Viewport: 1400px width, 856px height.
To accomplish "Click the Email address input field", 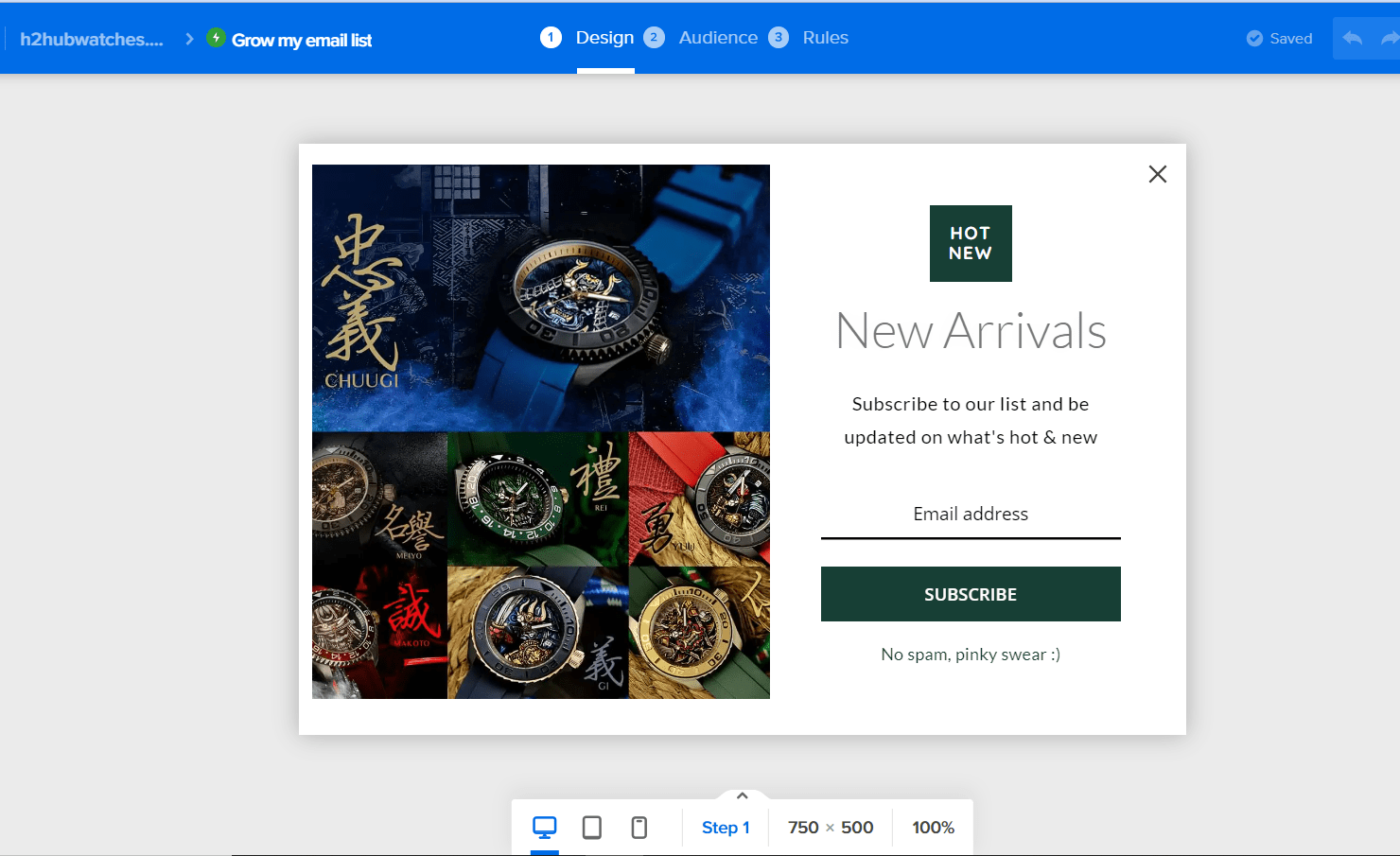I will pos(971,515).
